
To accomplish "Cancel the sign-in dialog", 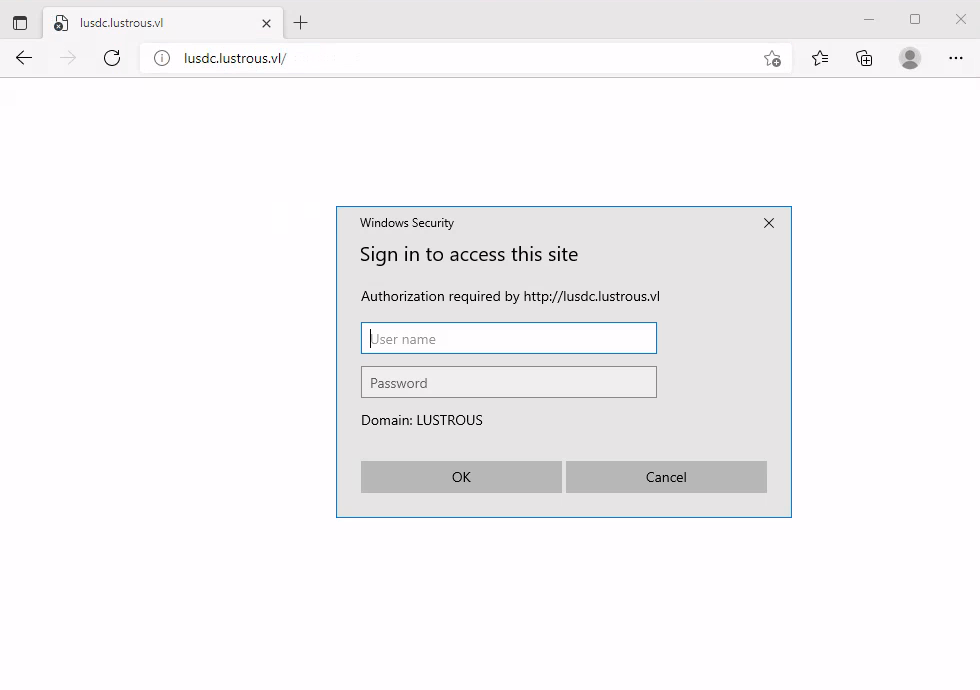I will tap(666, 477).
